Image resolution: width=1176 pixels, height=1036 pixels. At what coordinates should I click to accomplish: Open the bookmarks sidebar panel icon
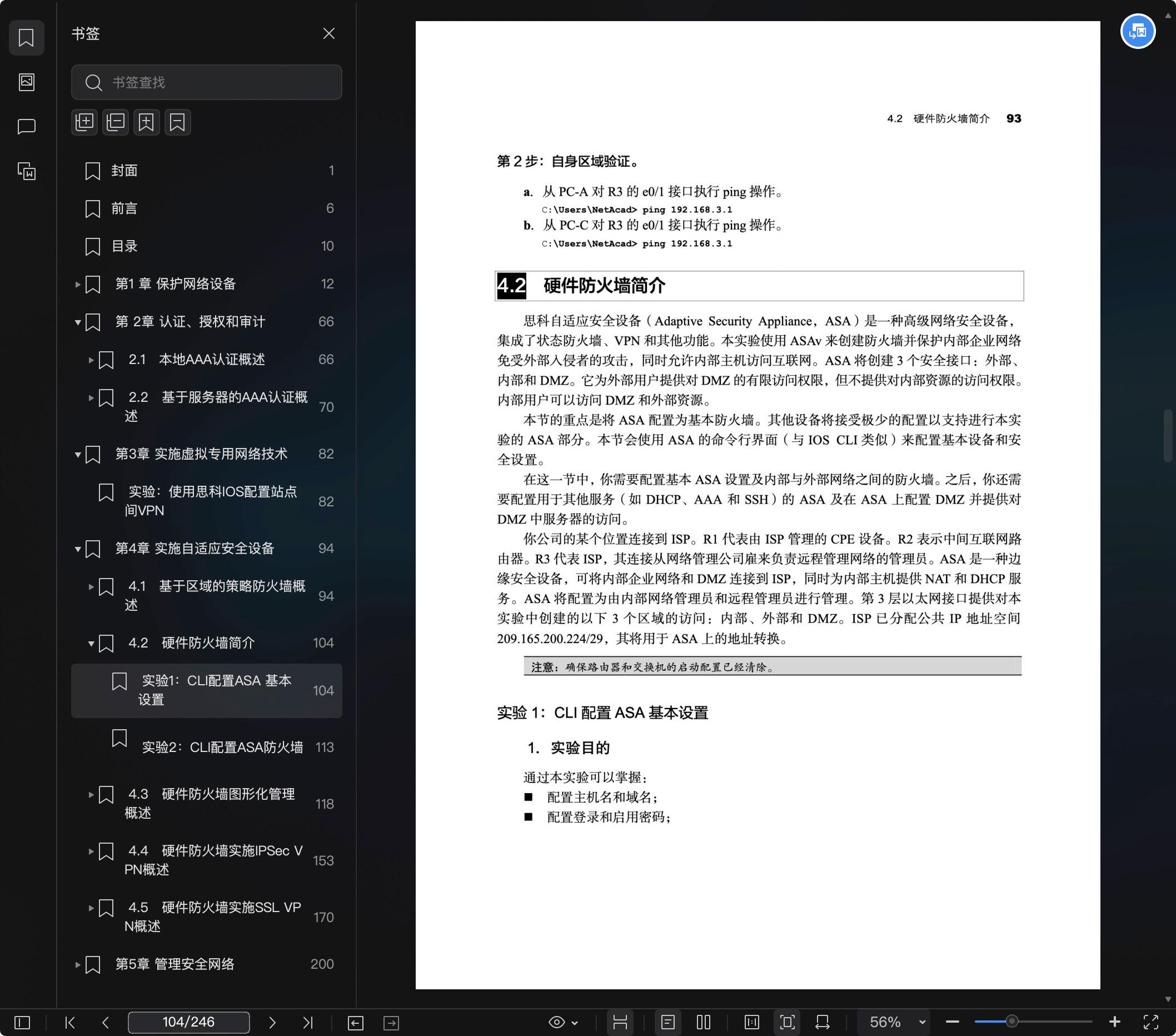[27, 38]
